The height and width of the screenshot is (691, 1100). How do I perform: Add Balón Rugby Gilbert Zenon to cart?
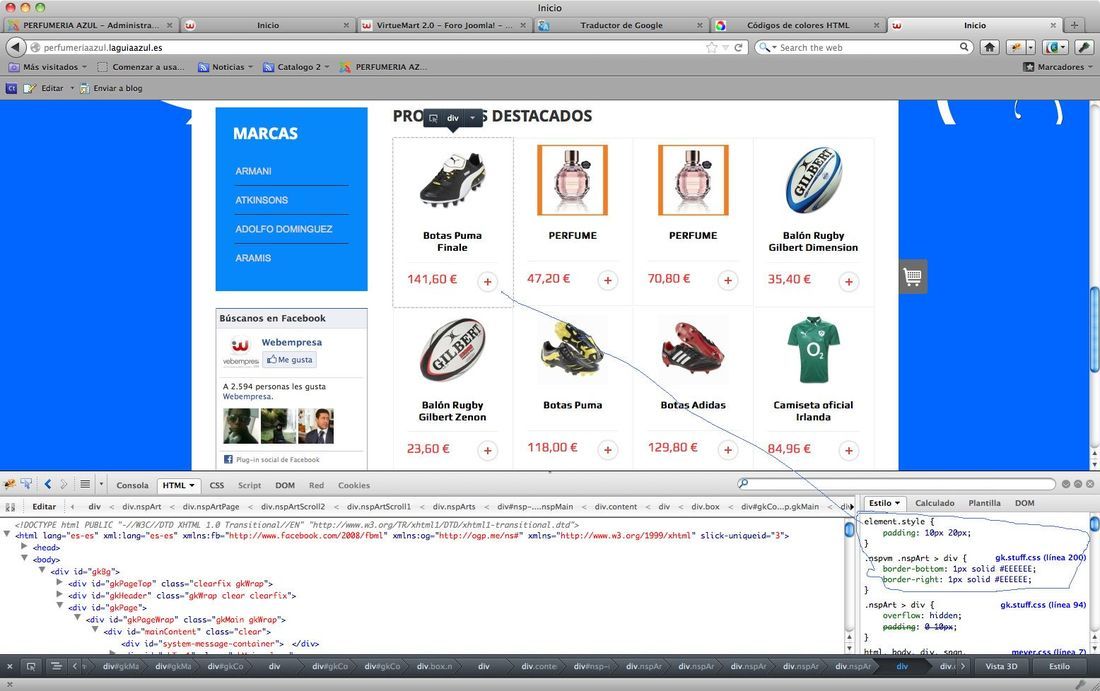[488, 450]
